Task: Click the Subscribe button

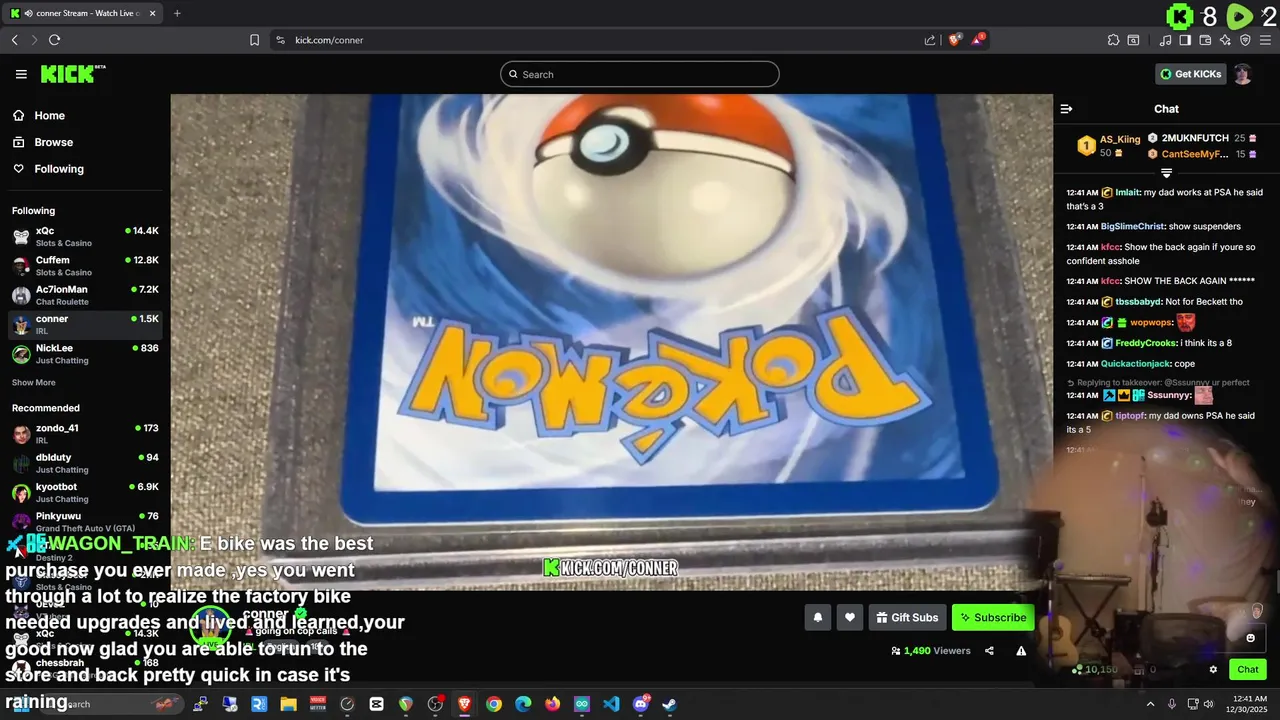Action: [993, 618]
